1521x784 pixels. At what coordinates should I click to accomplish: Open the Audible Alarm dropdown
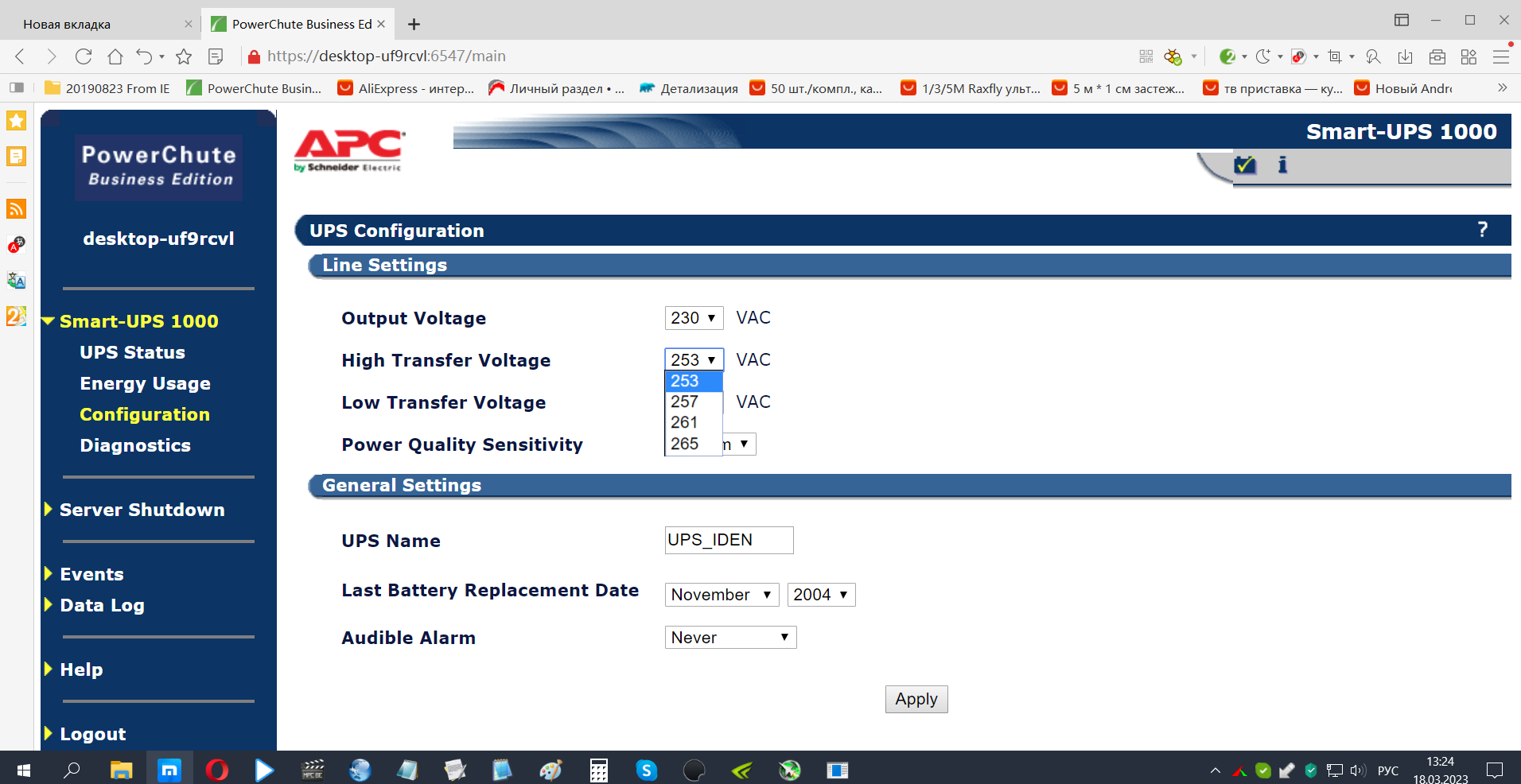(730, 638)
